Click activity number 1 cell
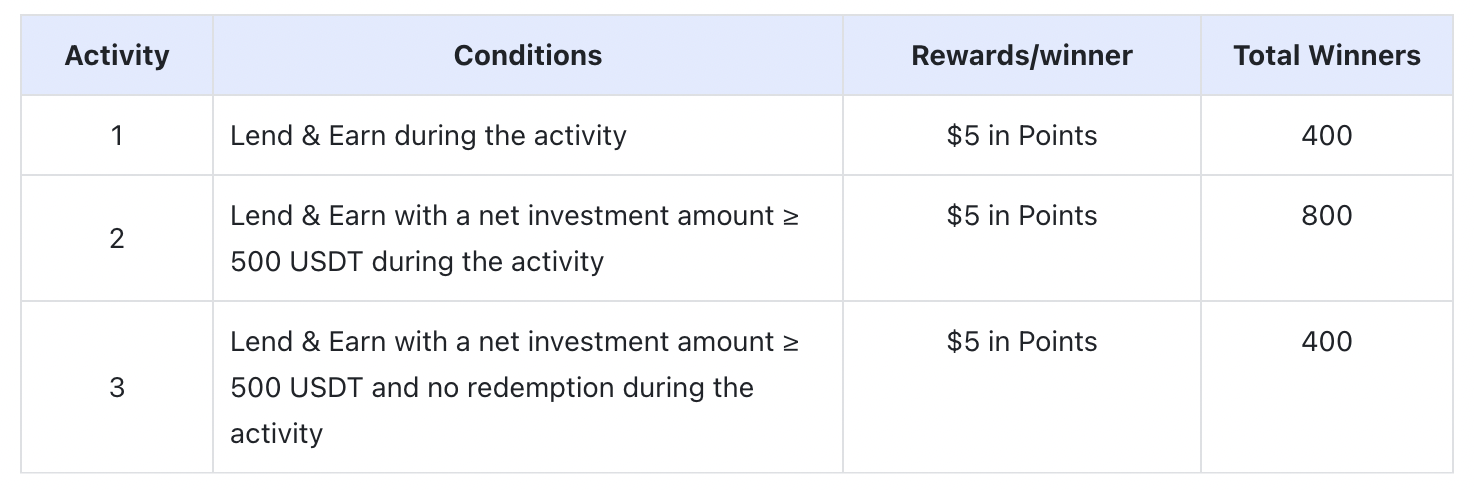 tap(117, 135)
